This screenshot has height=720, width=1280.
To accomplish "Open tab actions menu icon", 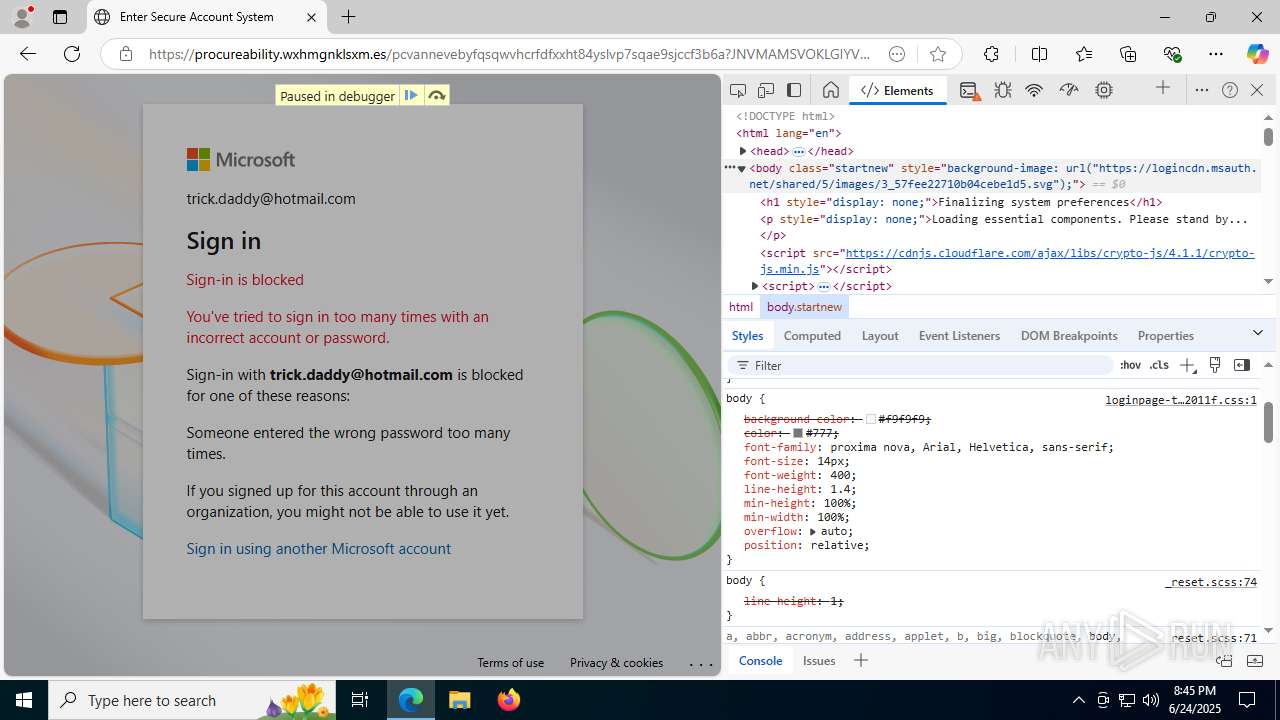I will pos(60,17).
